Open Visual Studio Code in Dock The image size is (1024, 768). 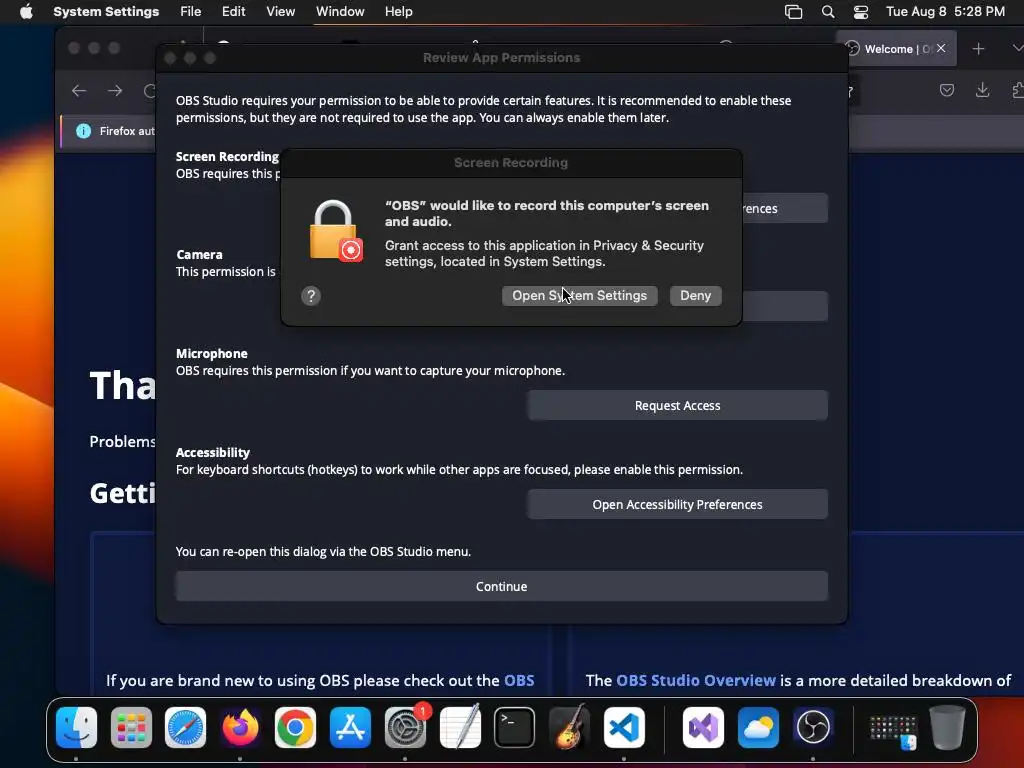pos(624,727)
